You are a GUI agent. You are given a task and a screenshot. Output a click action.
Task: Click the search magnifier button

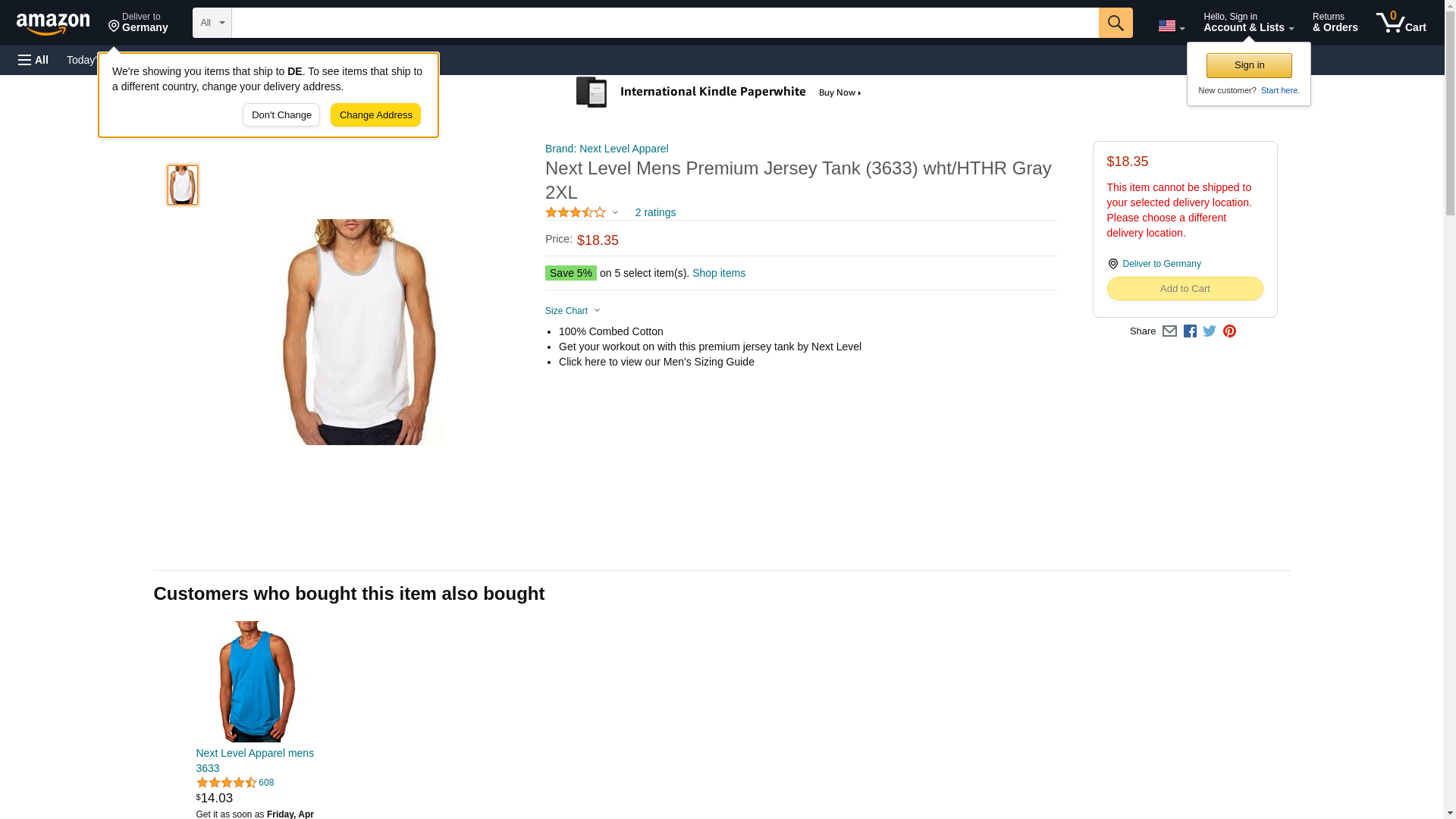(x=1115, y=23)
